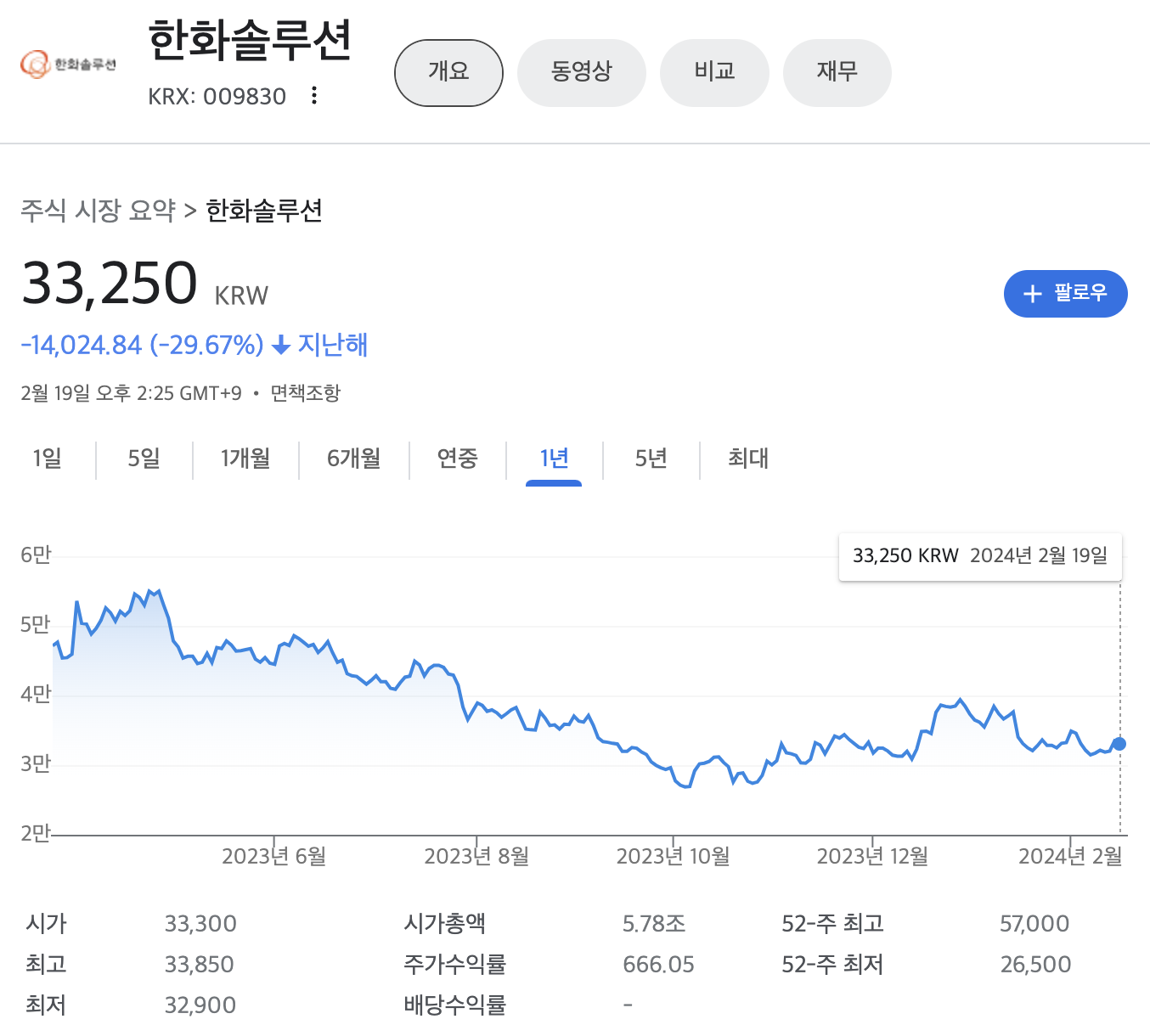Click the 33,250 current price
Viewport: 1150px width, 1036px height.
[x=110, y=283]
